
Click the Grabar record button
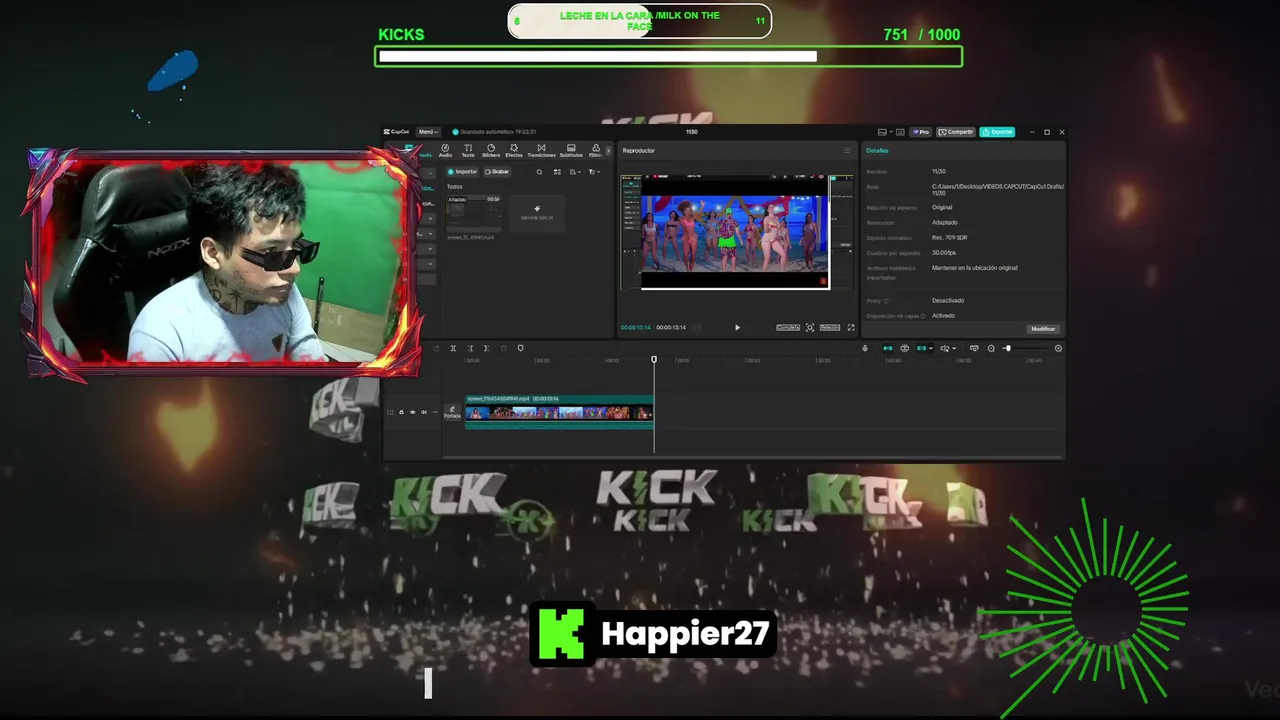[495, 172]
